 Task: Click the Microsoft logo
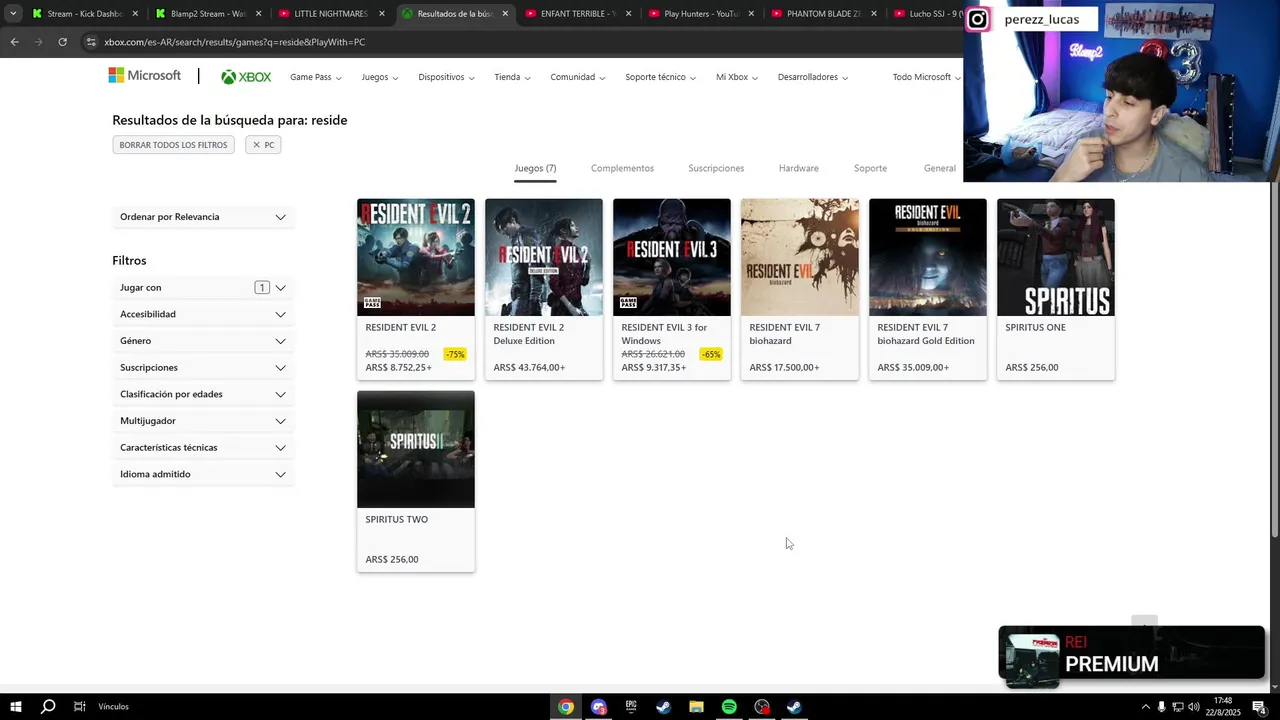[145, 75]
